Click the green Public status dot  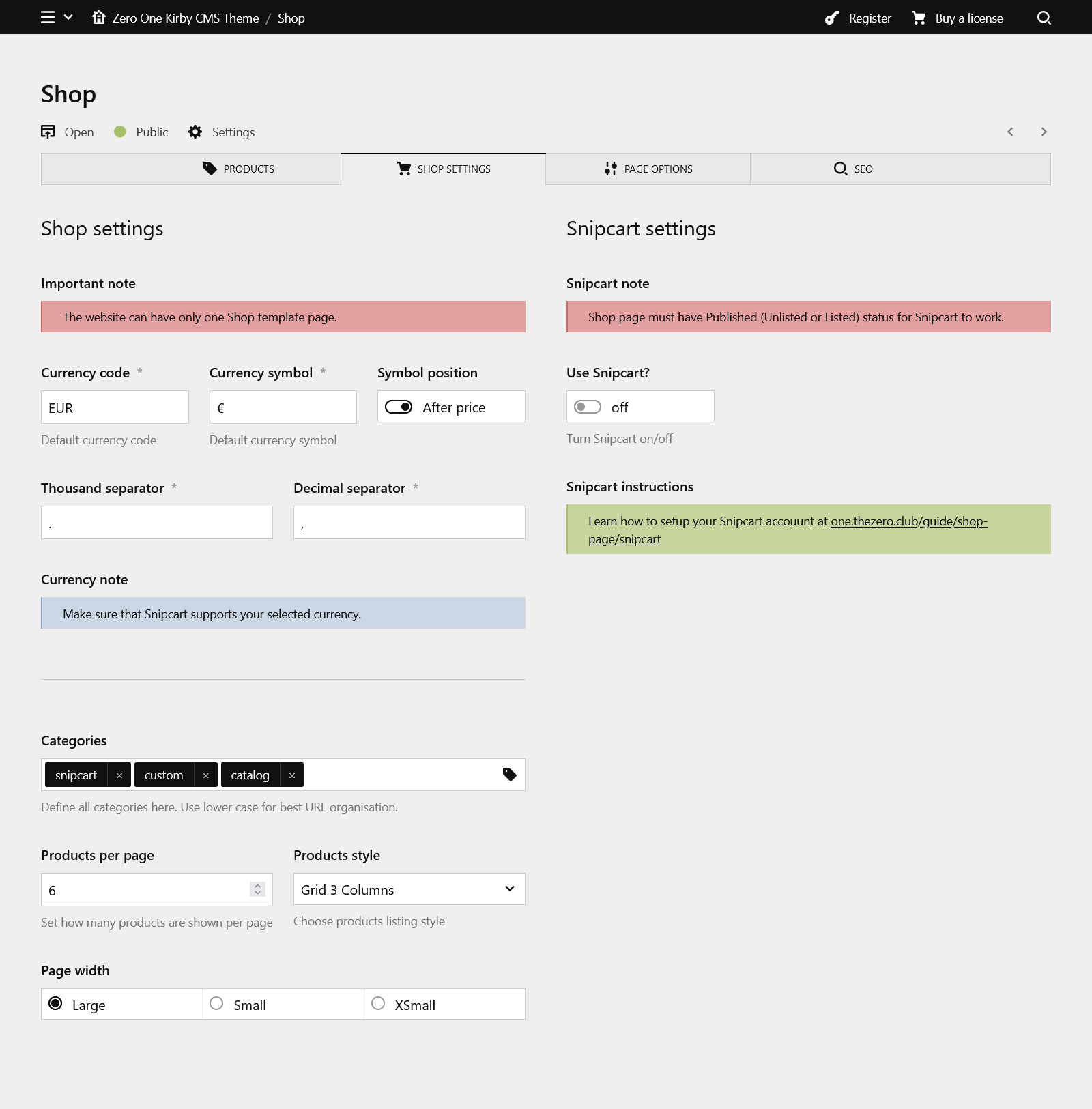(120, 132)
